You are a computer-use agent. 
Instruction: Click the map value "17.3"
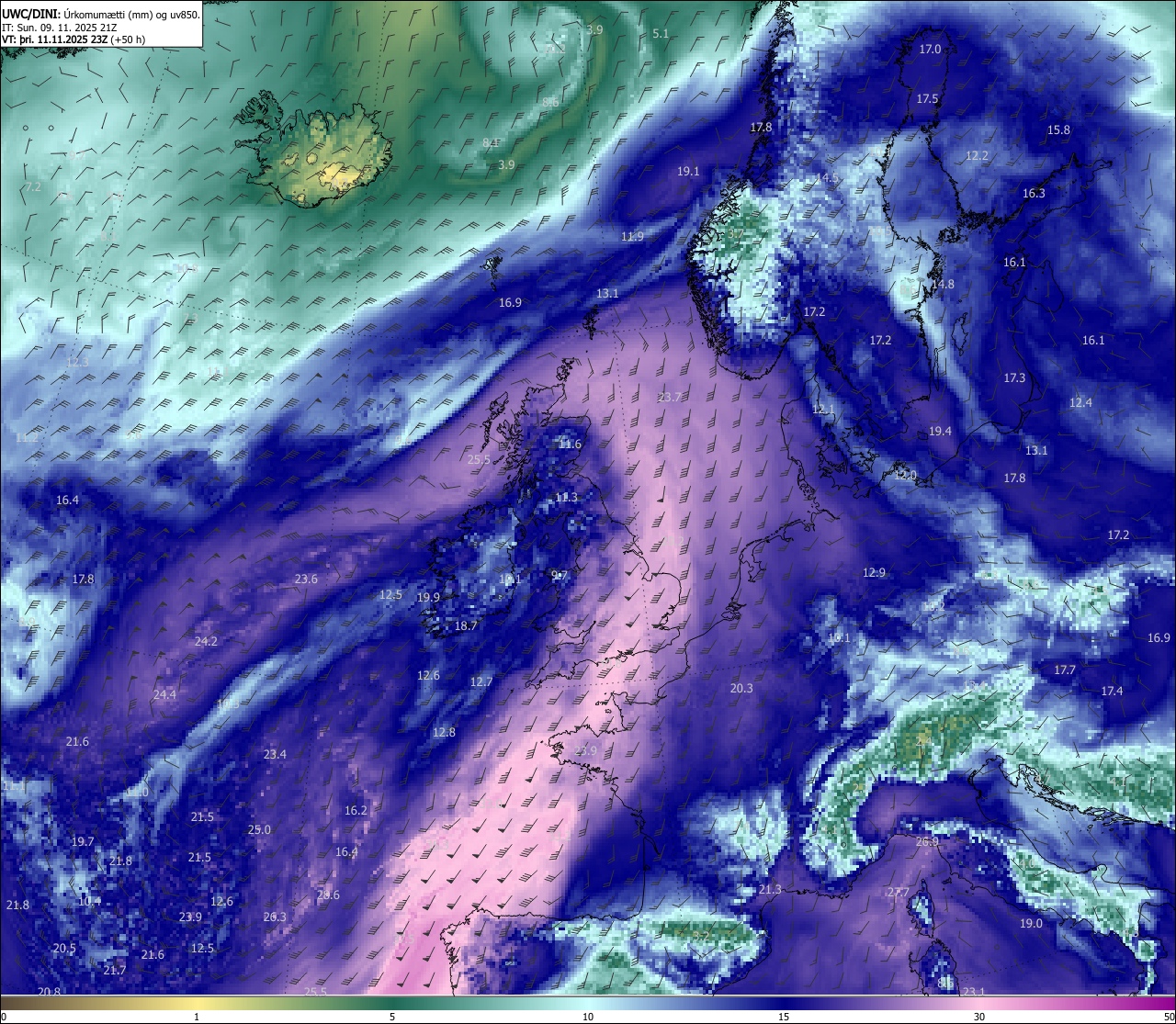1014,378
